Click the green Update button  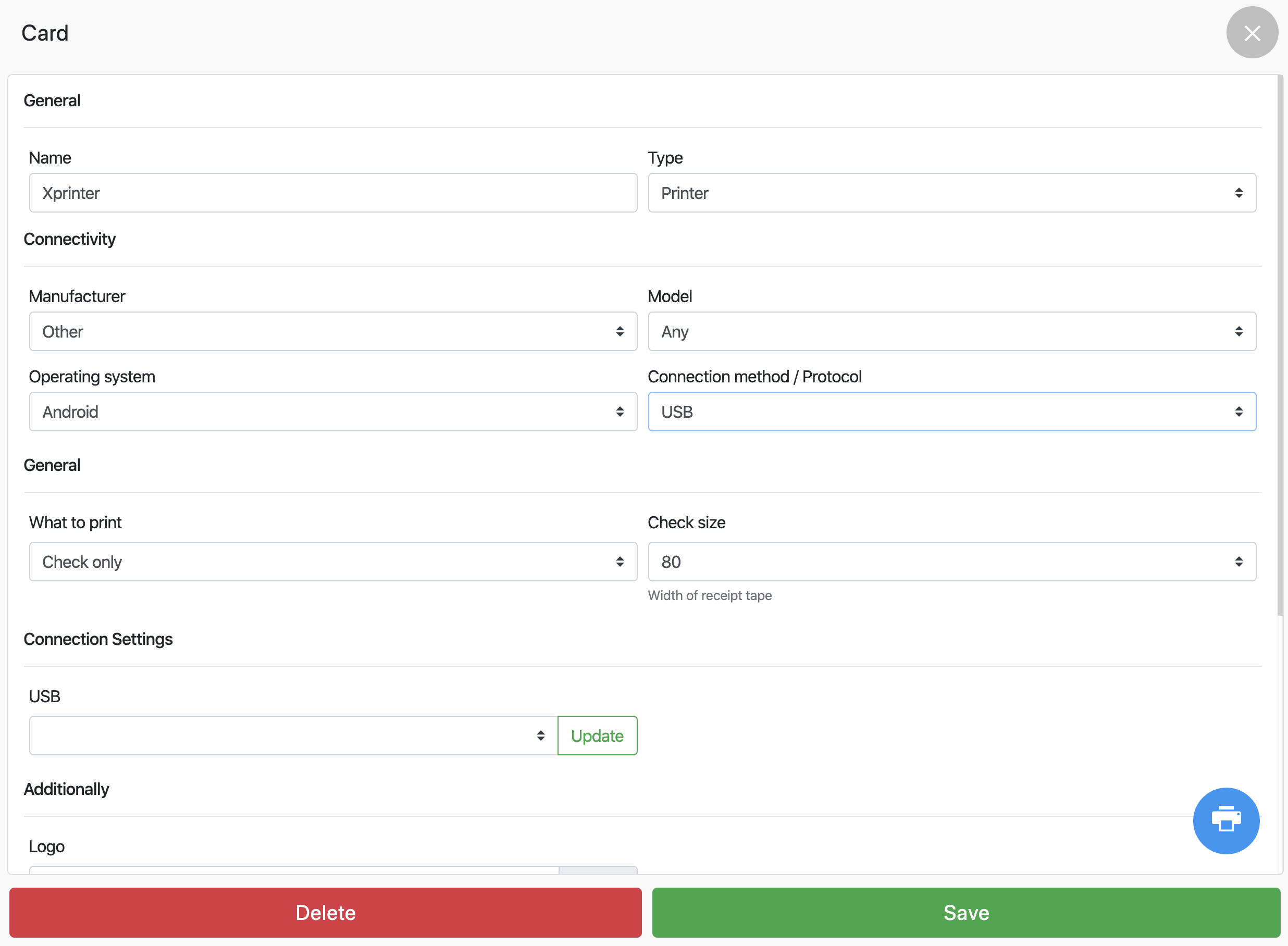(x=597, y=736)
